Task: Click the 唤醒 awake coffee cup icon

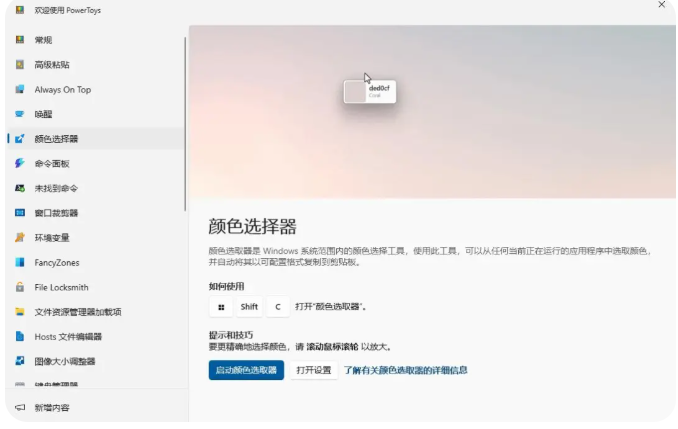Action: click(20, 114)
